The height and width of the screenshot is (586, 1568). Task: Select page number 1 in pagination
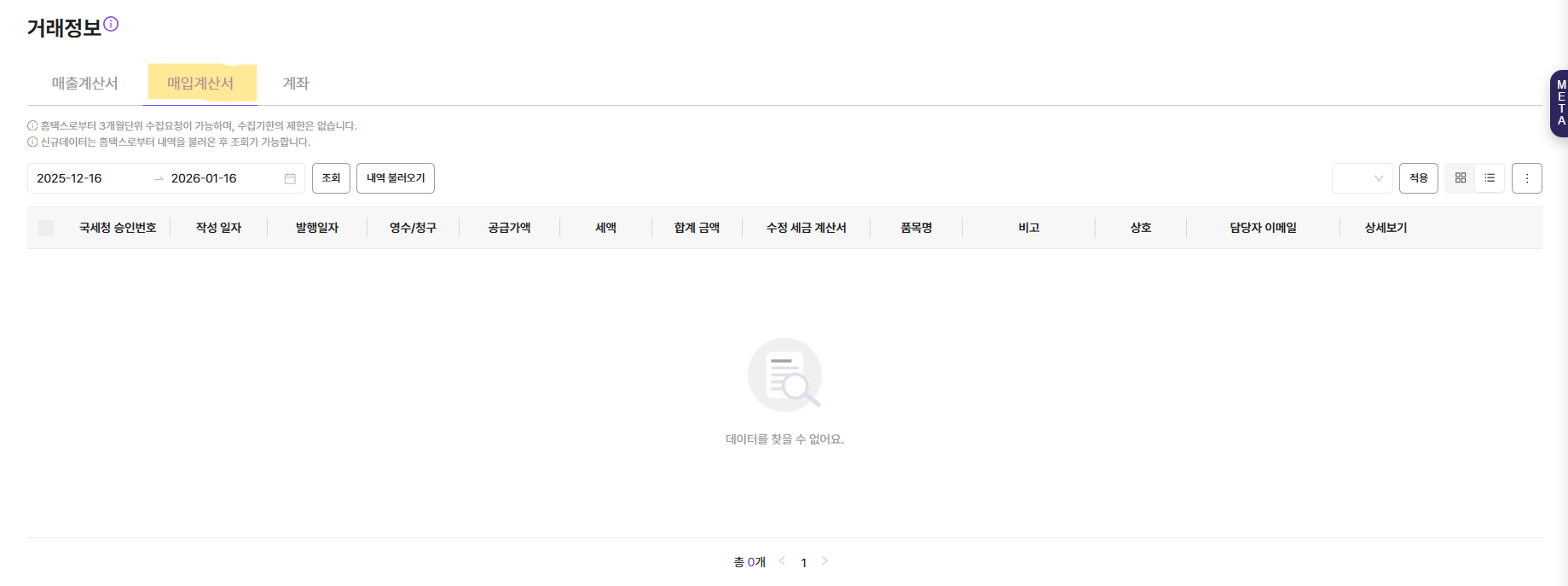[x=803, y=563]
